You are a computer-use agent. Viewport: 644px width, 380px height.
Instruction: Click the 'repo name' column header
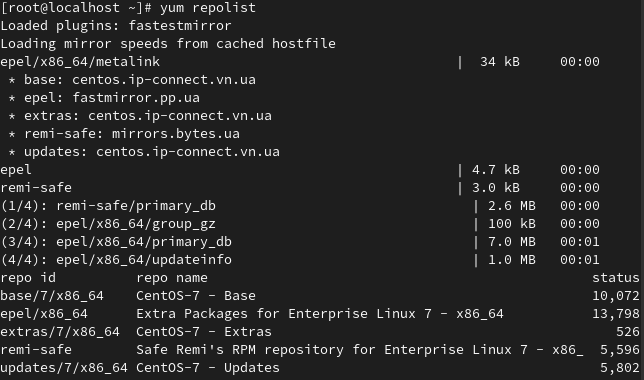pos(172,278)
